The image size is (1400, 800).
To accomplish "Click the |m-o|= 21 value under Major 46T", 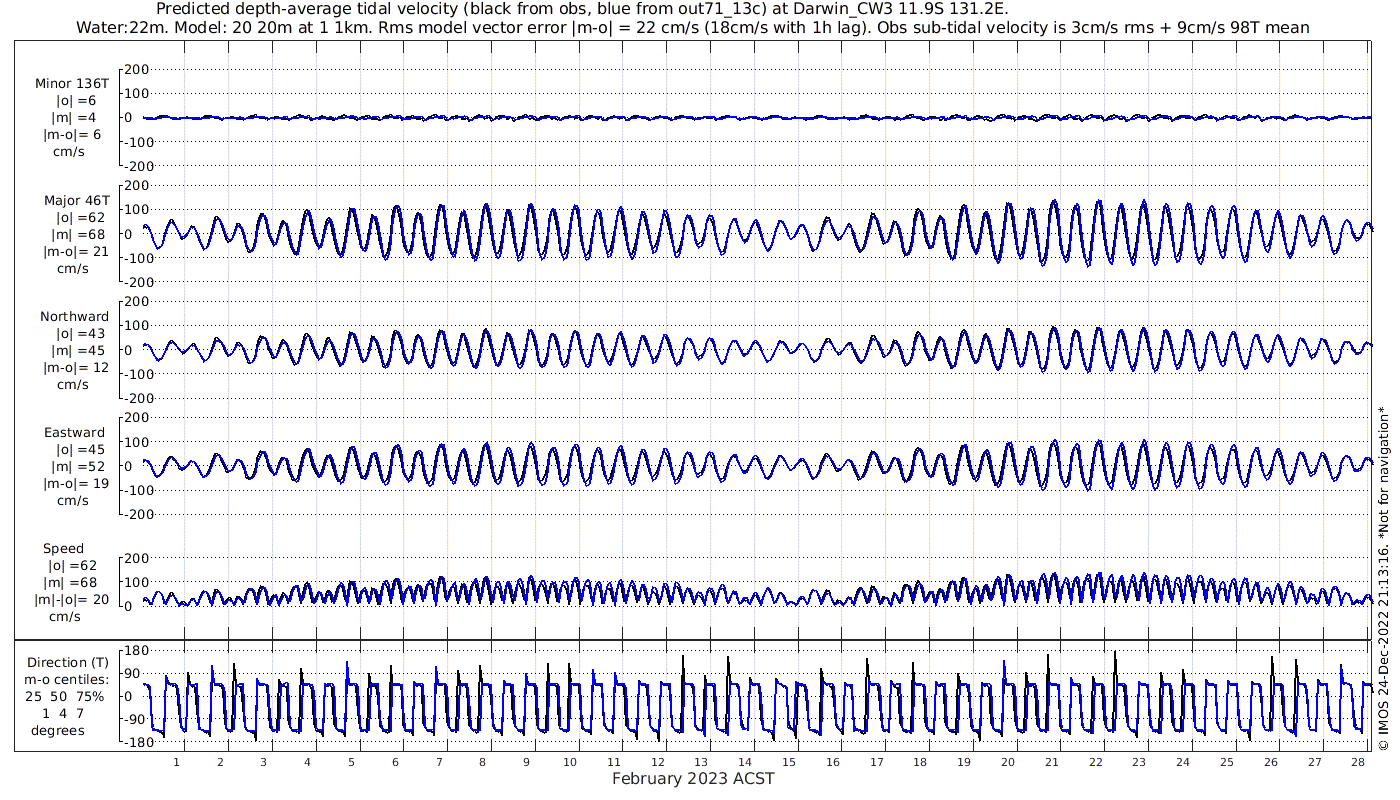I will (73, 251).
